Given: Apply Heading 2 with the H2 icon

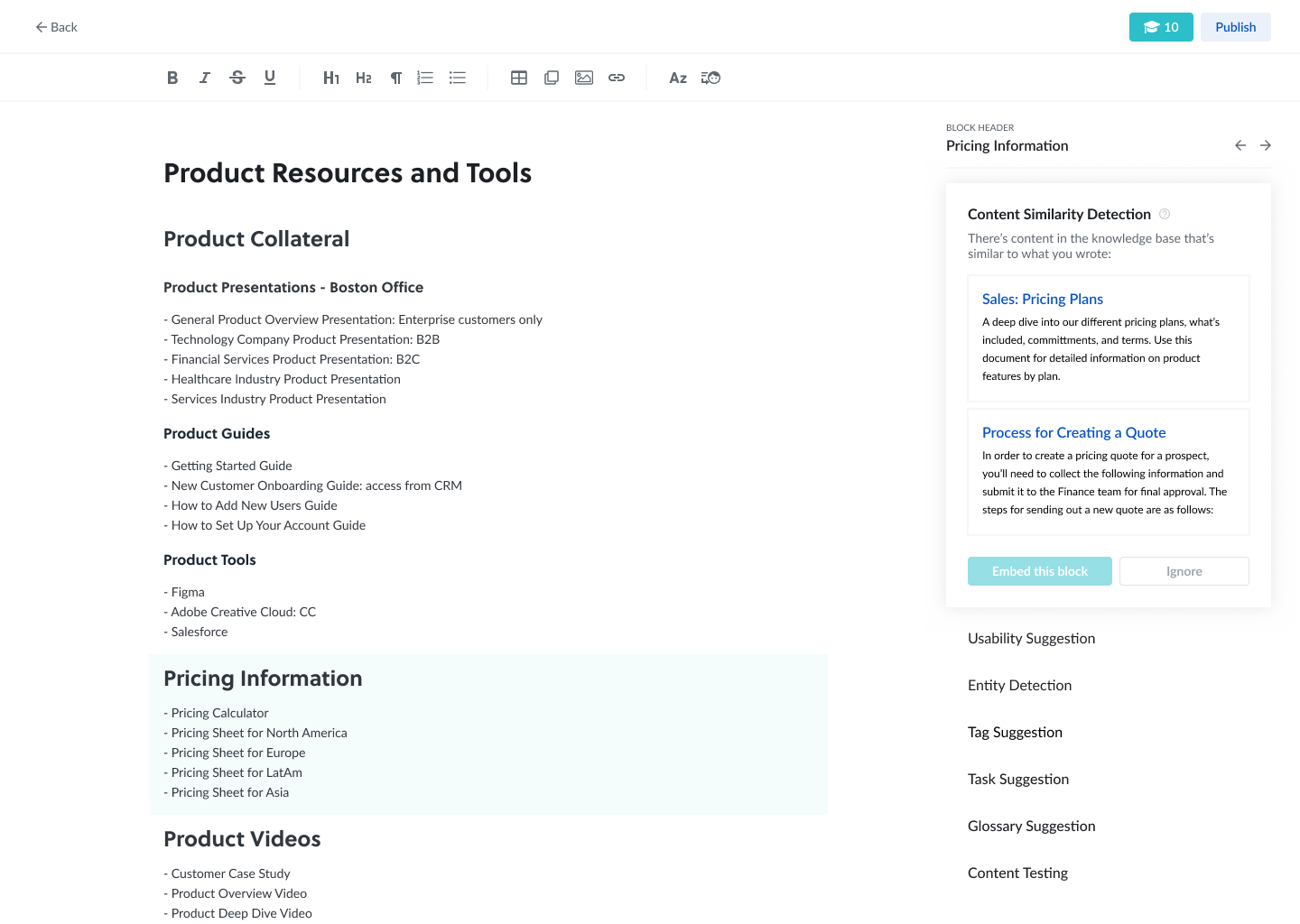Looking at the screenshot, I should [x=363, y=78].
